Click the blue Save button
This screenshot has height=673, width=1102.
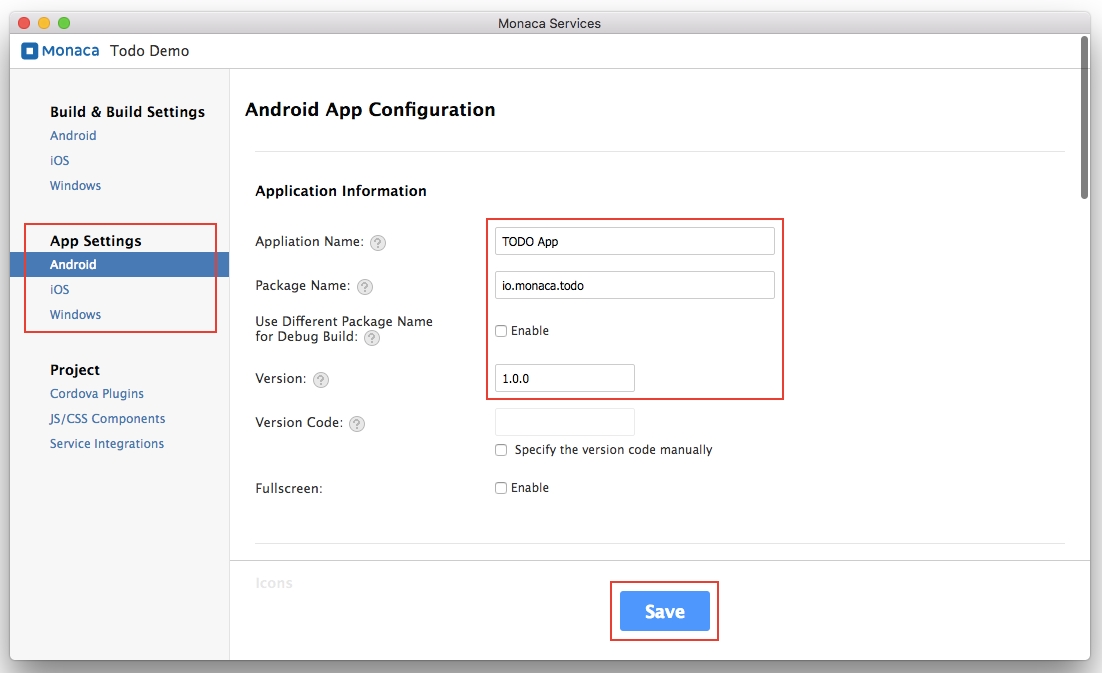click(x=665, y=611)
